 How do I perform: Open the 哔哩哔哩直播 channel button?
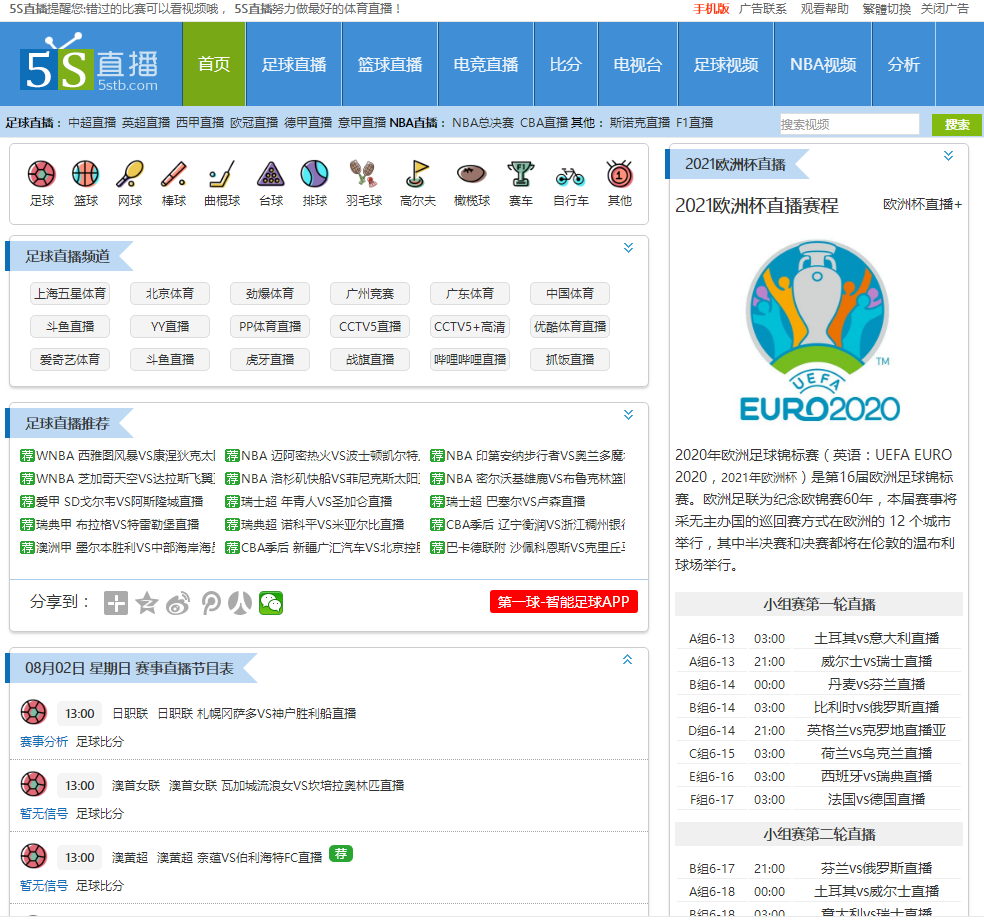click(469, 359)
